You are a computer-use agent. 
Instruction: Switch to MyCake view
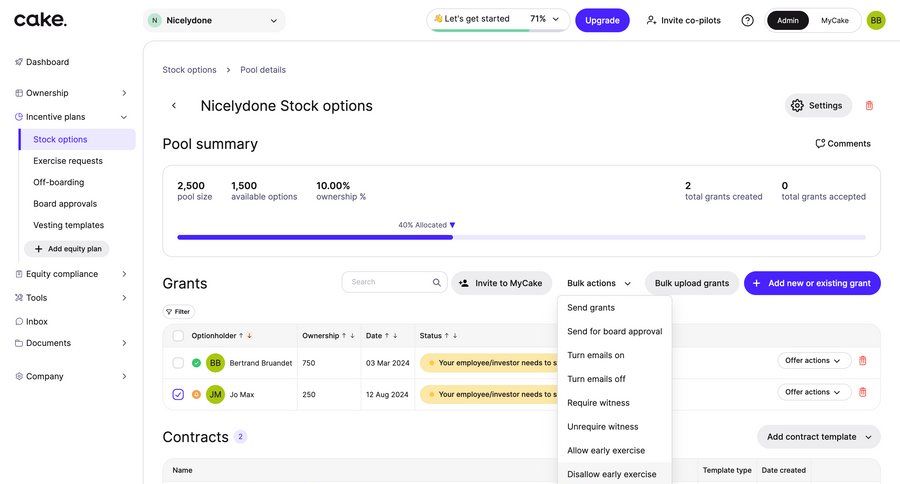835,20
